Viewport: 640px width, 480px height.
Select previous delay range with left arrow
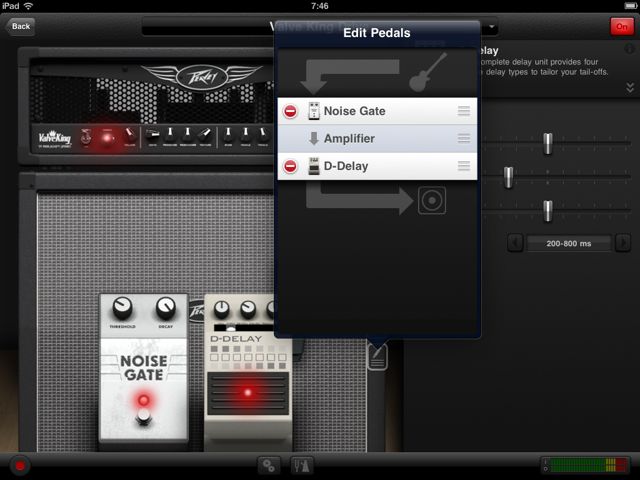click(x=516, y=243)
